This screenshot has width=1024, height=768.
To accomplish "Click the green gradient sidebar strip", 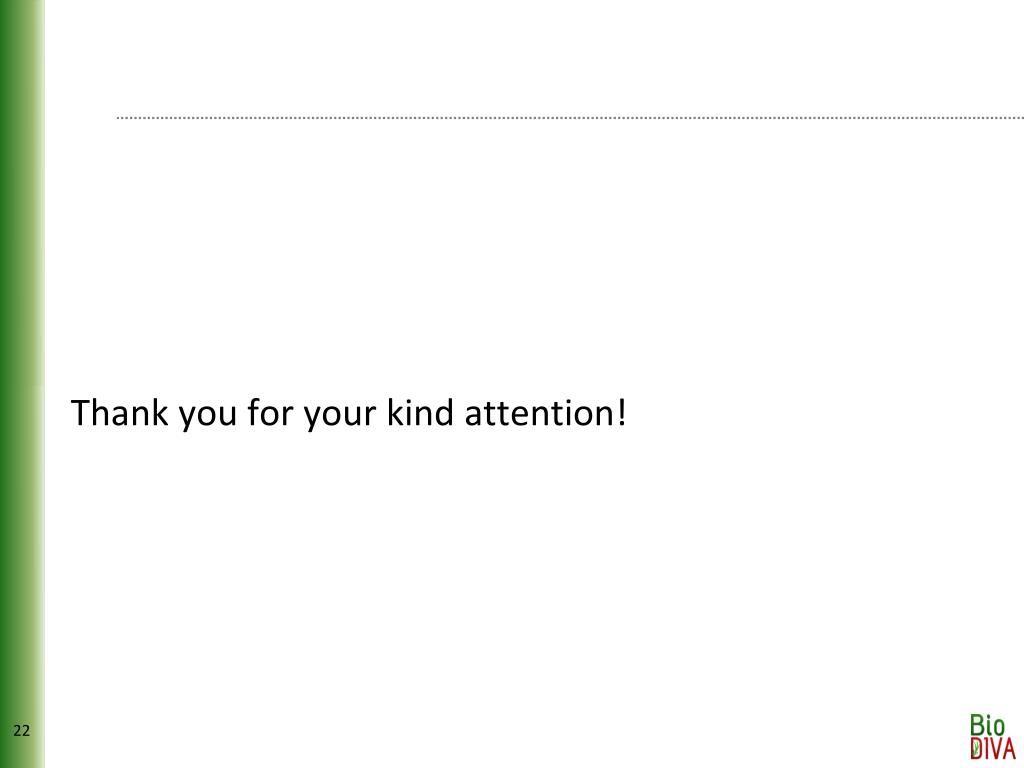I will tap(22, 384).
